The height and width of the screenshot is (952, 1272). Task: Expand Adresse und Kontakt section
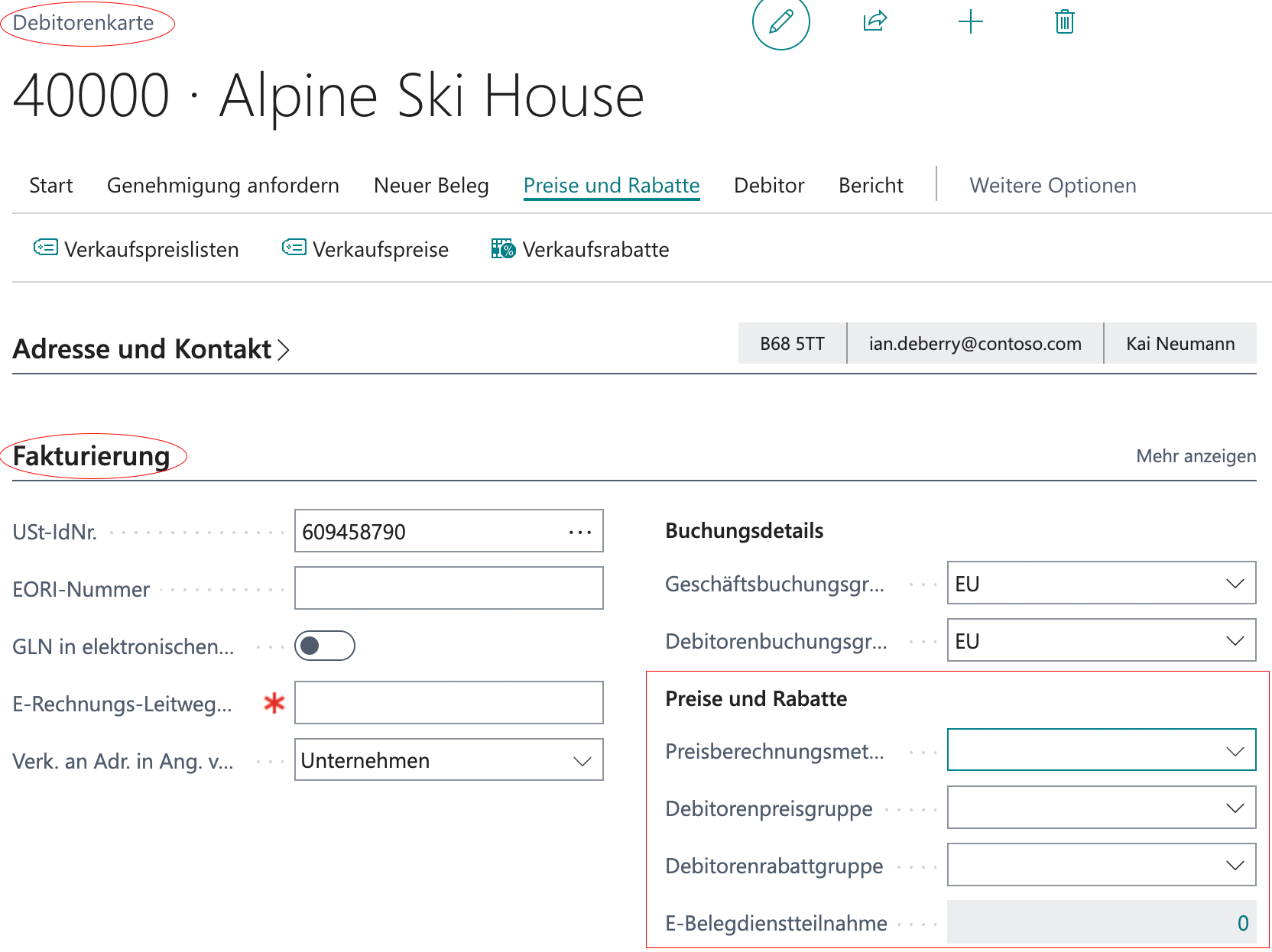[151, 349]
